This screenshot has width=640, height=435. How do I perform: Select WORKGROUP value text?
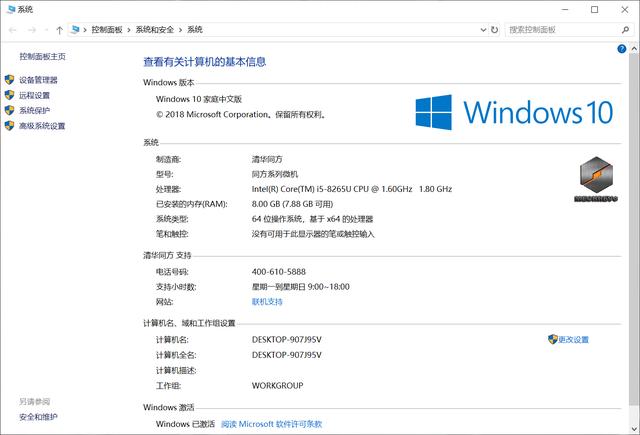[x=278, y=386]
